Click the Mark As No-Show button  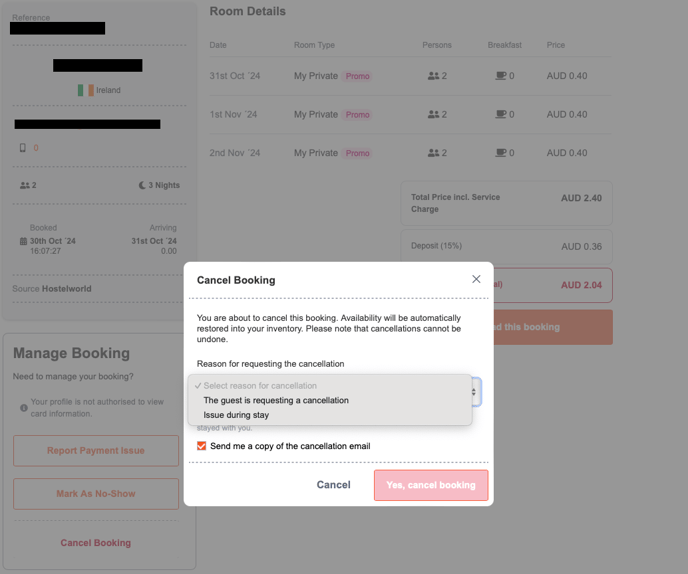[x=96, y=494]
